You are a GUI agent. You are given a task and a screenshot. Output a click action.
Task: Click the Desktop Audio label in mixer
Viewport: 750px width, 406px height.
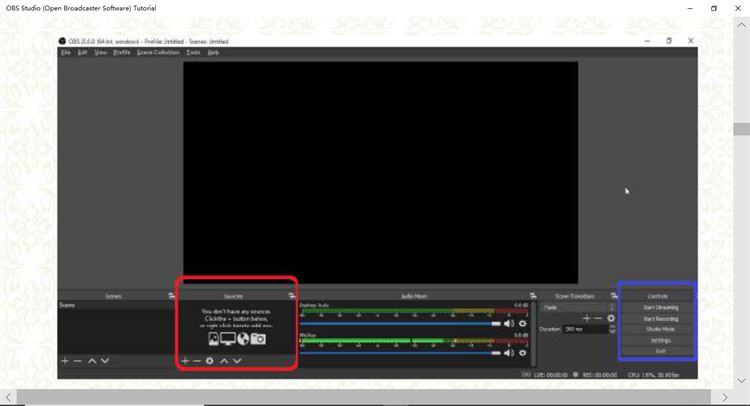pyautogui.click(x=314, y=305)
